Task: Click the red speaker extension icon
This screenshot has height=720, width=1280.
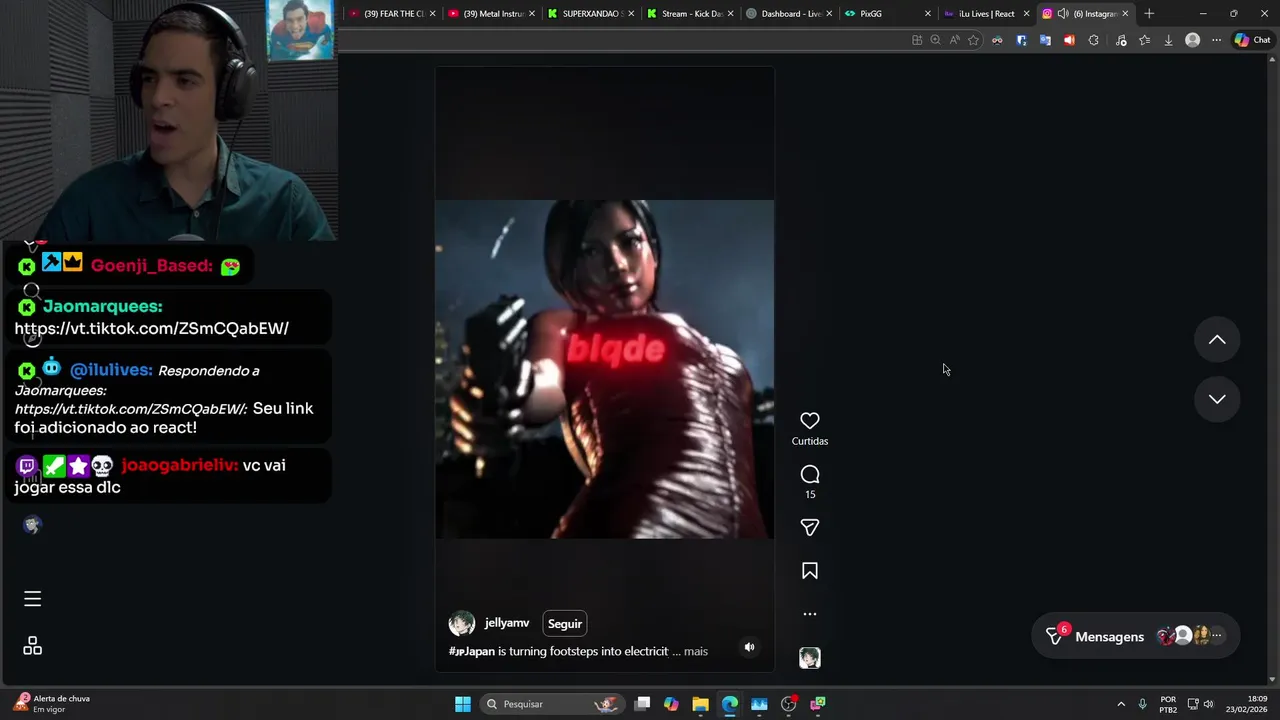Action: (1069, 40)
